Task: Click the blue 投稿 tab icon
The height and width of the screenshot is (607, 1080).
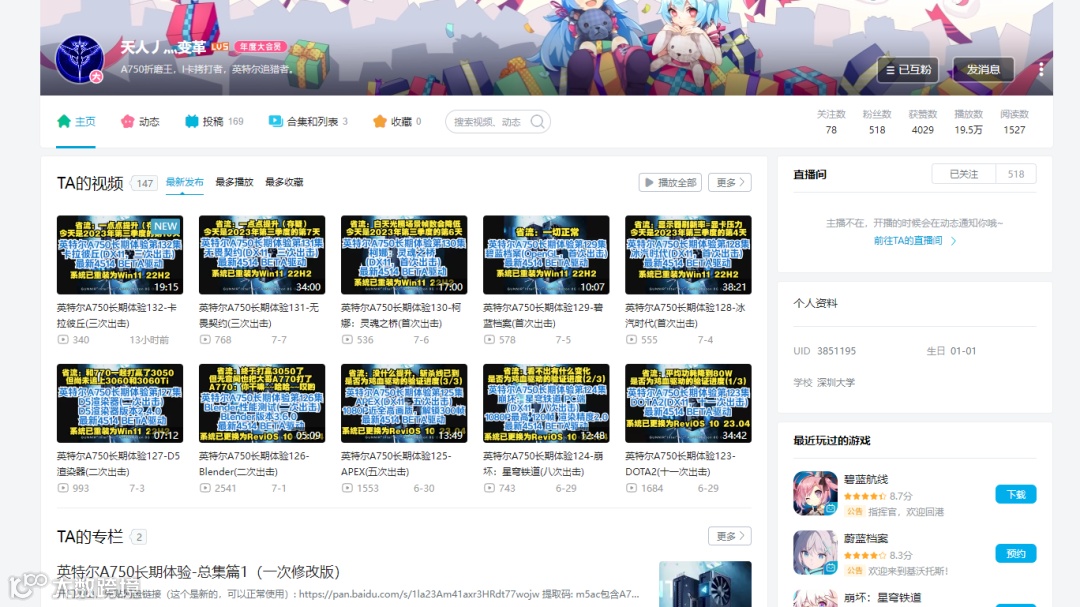Action: click(191, 121)
